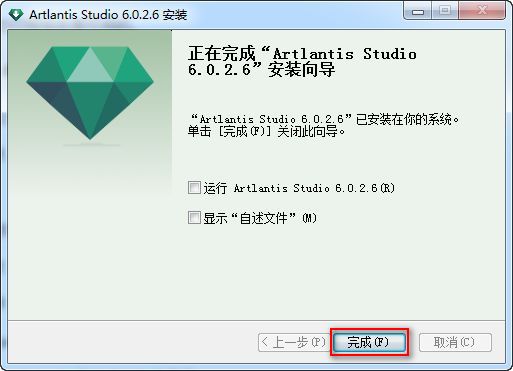This screenshot has height=371, width=513.
Task: Click text 单击 [完成(F)] 关闭此向导
Action: [x=266, y=132]
